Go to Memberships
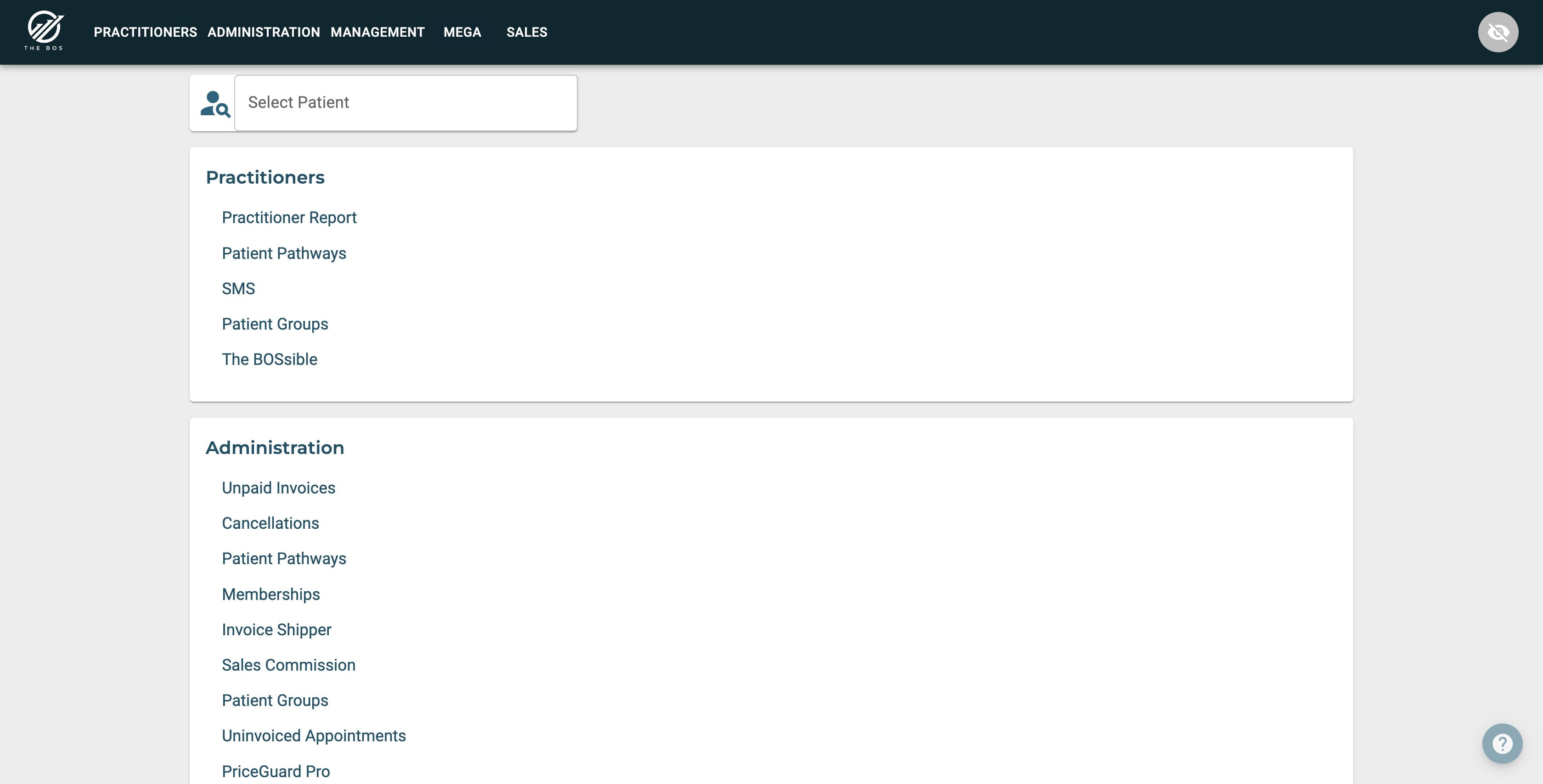1543x784 pixels. 271,594
